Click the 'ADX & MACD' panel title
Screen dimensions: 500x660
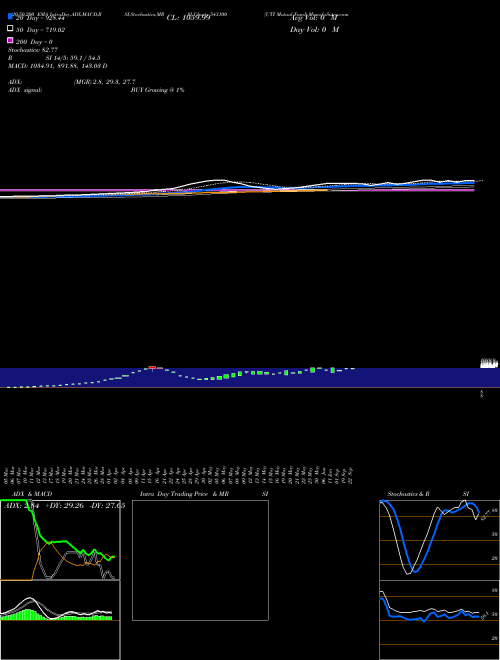pyautogui.click(x=32, y=494)
